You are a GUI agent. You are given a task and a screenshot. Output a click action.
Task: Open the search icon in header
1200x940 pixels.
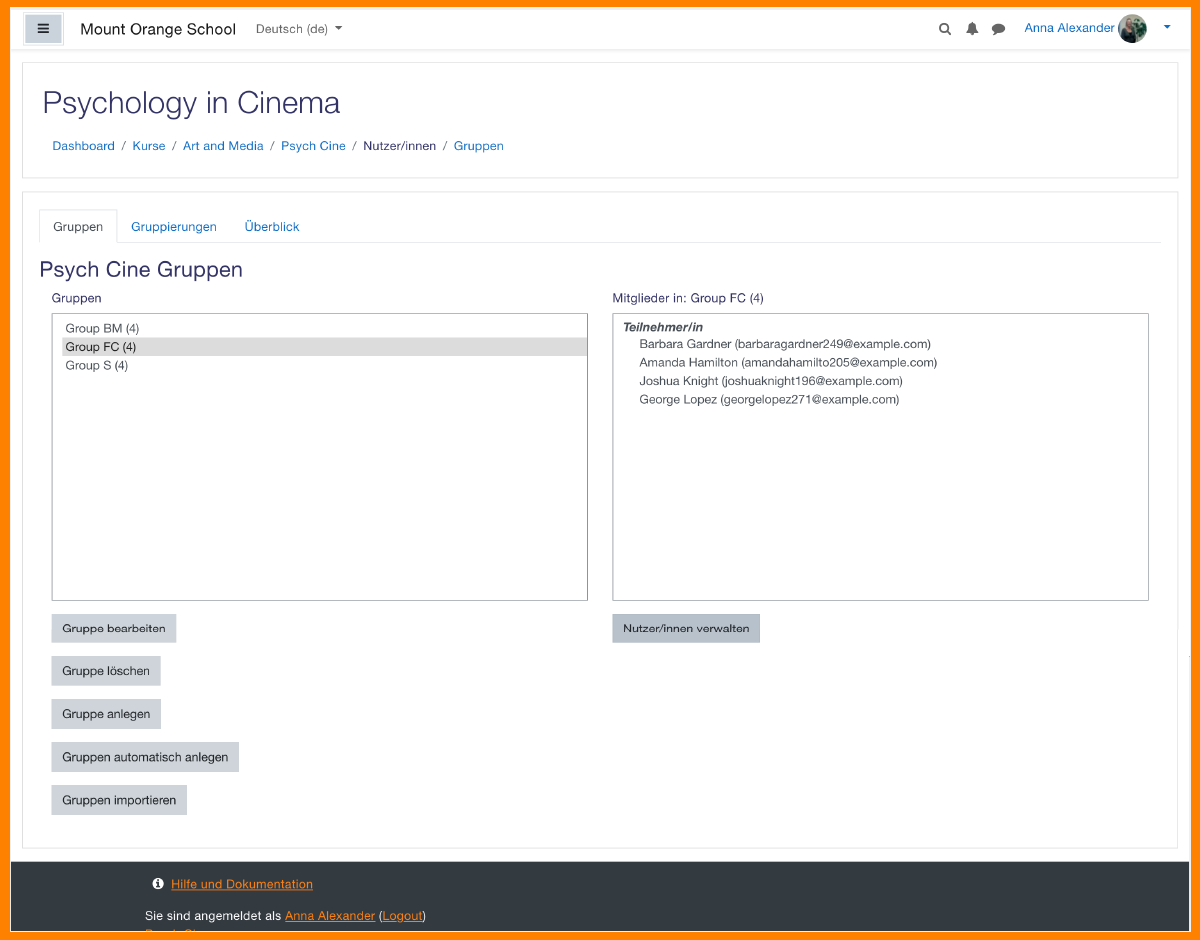pos(944,29)
